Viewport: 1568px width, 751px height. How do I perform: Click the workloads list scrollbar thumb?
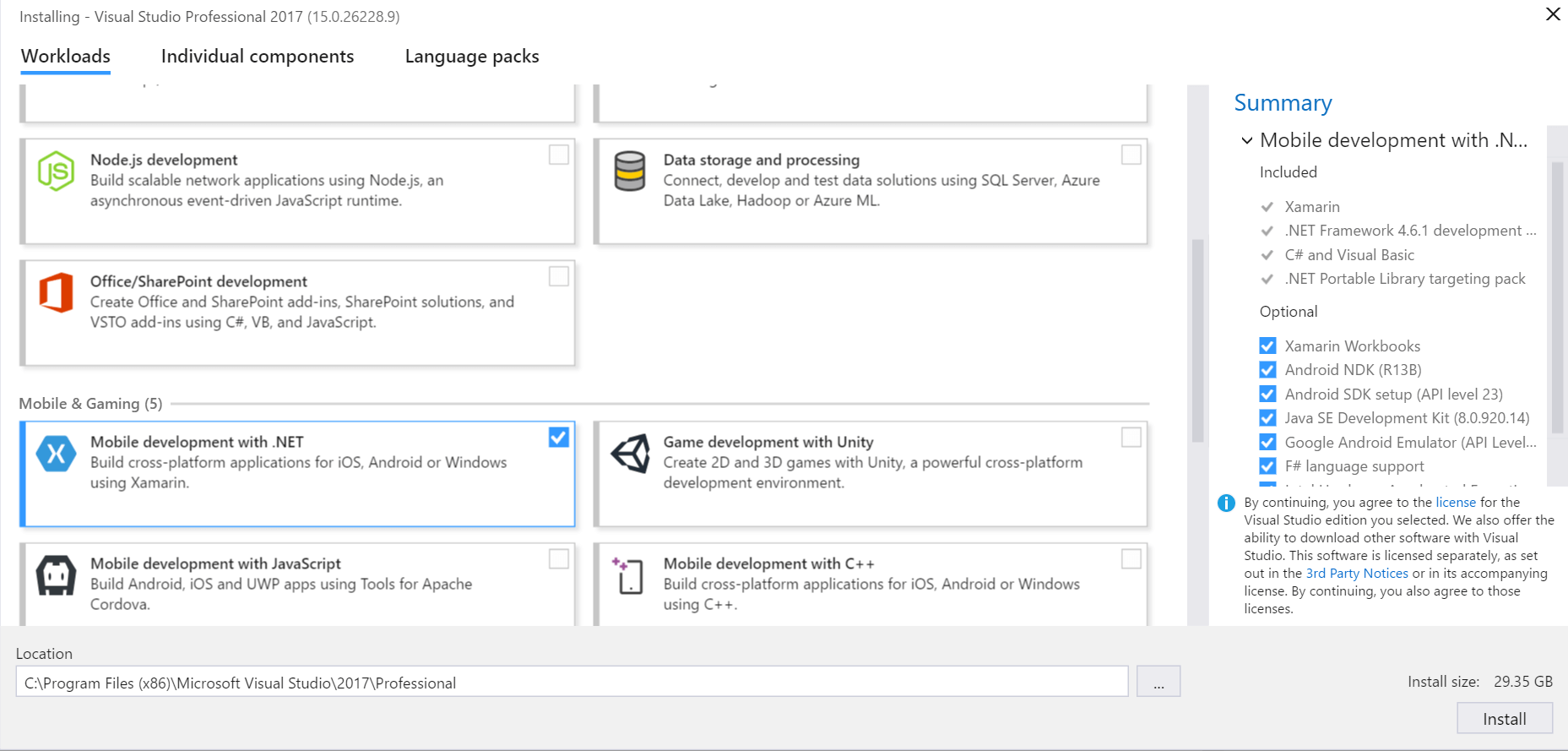coord(1197,340)
